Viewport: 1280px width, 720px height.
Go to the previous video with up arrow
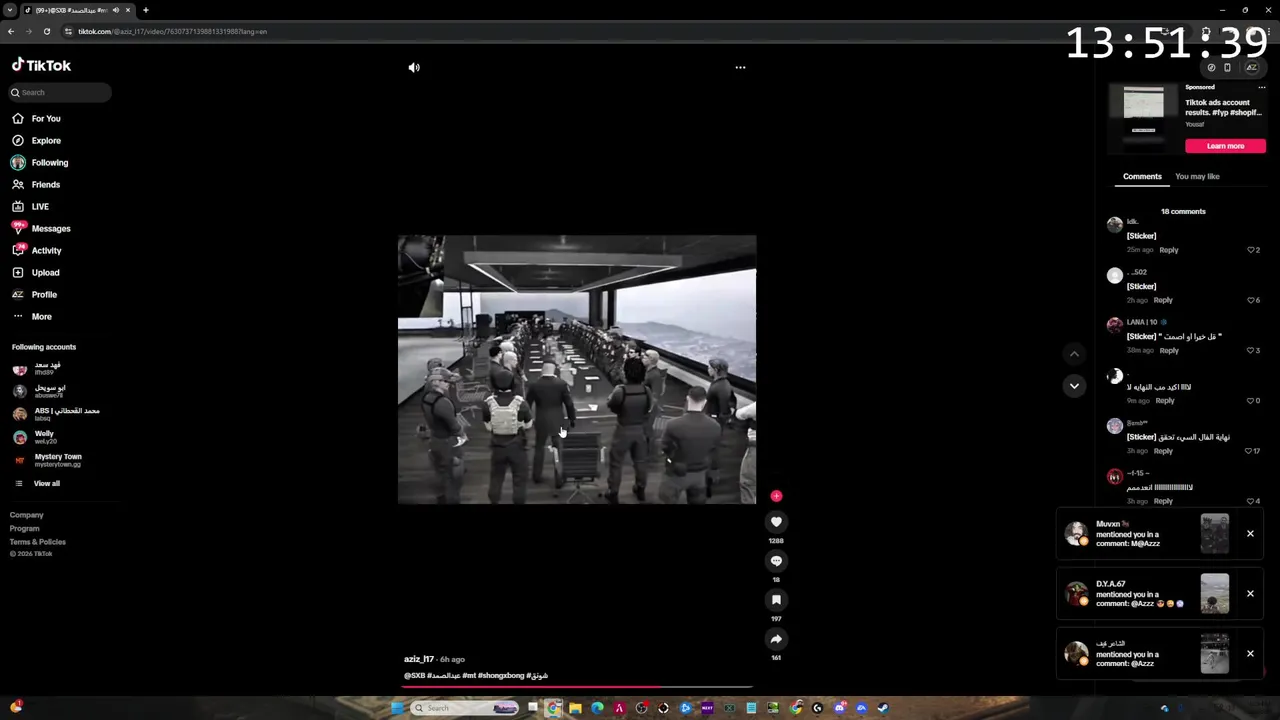pyautogui.click(x=1074, y=353)
